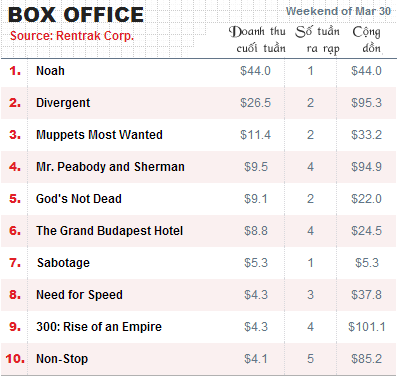Select the Noah movie title

(x=50, y=71)
